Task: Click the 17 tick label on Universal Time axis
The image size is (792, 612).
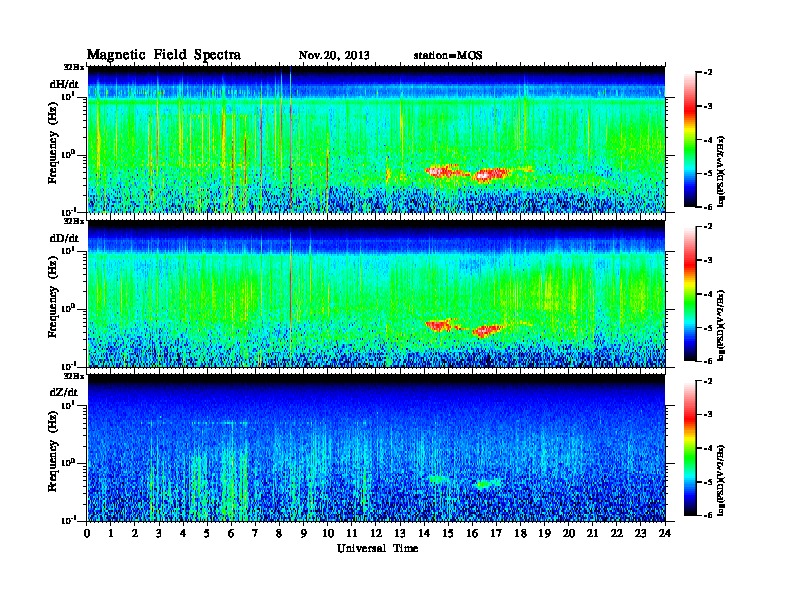Action: [x=496, y=534]
